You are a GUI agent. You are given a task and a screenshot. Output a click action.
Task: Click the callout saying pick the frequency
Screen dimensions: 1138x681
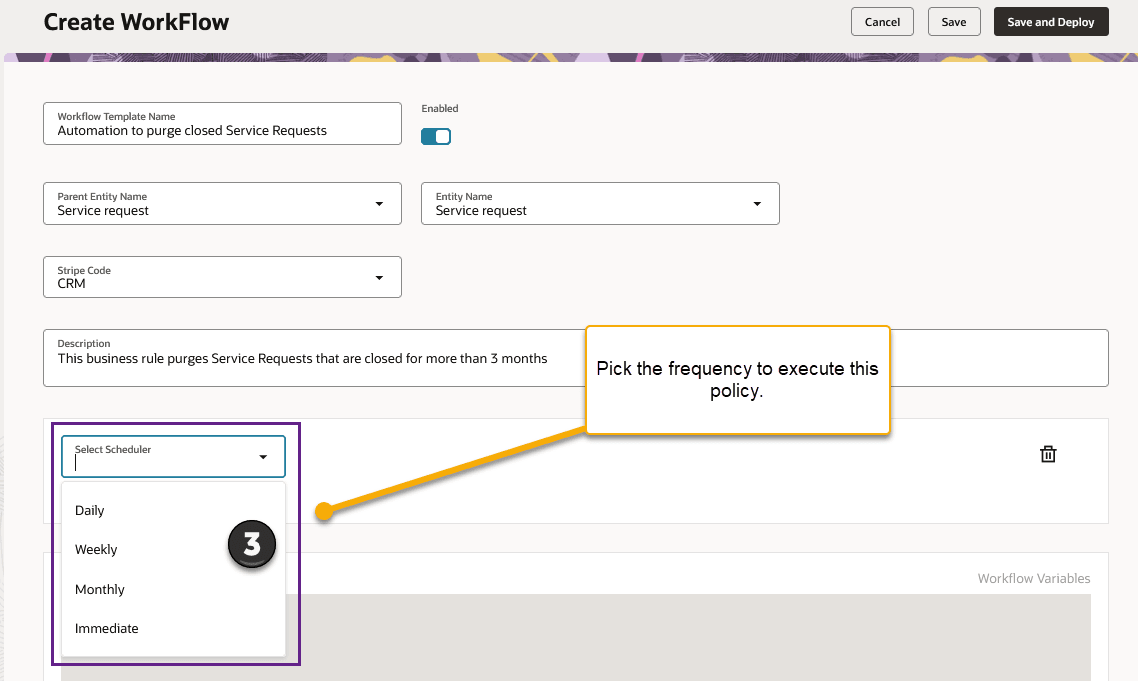click(737, 380)
